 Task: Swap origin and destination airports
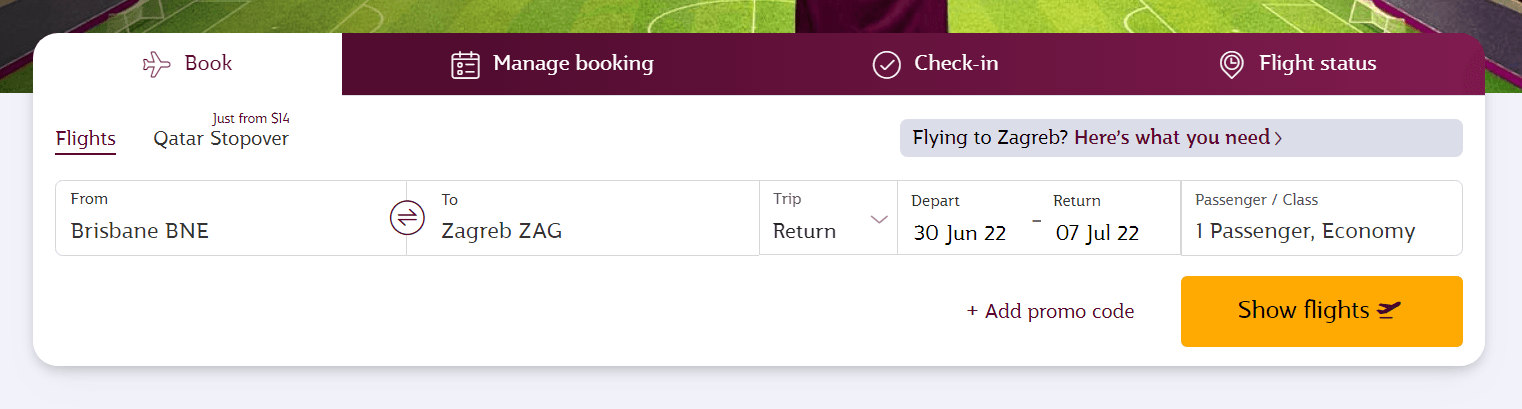407,218
